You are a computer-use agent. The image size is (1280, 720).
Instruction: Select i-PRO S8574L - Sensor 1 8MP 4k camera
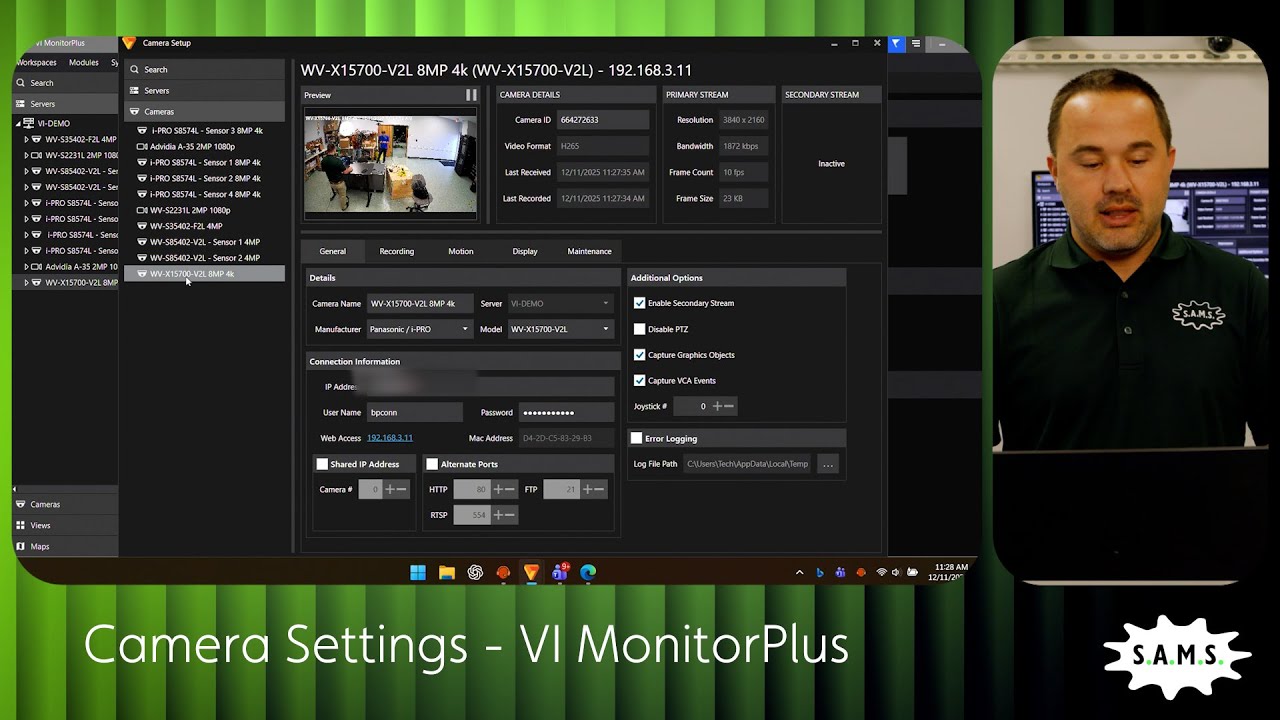pyautogui.click(x=205, y=162)
